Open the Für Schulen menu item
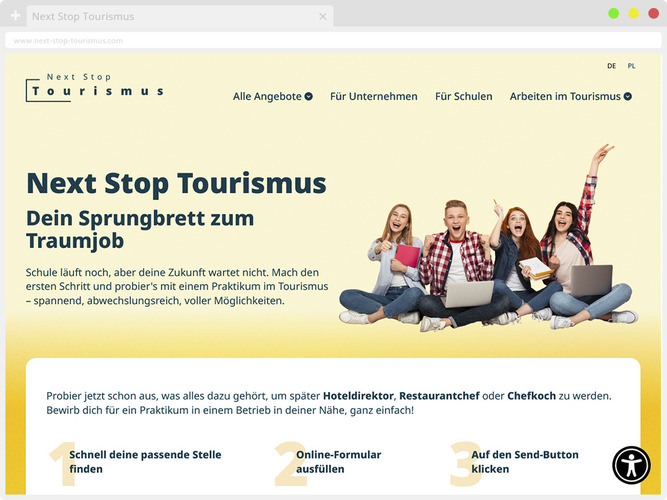The height and width of the screenshot is (500, 667). click(463, 97)
